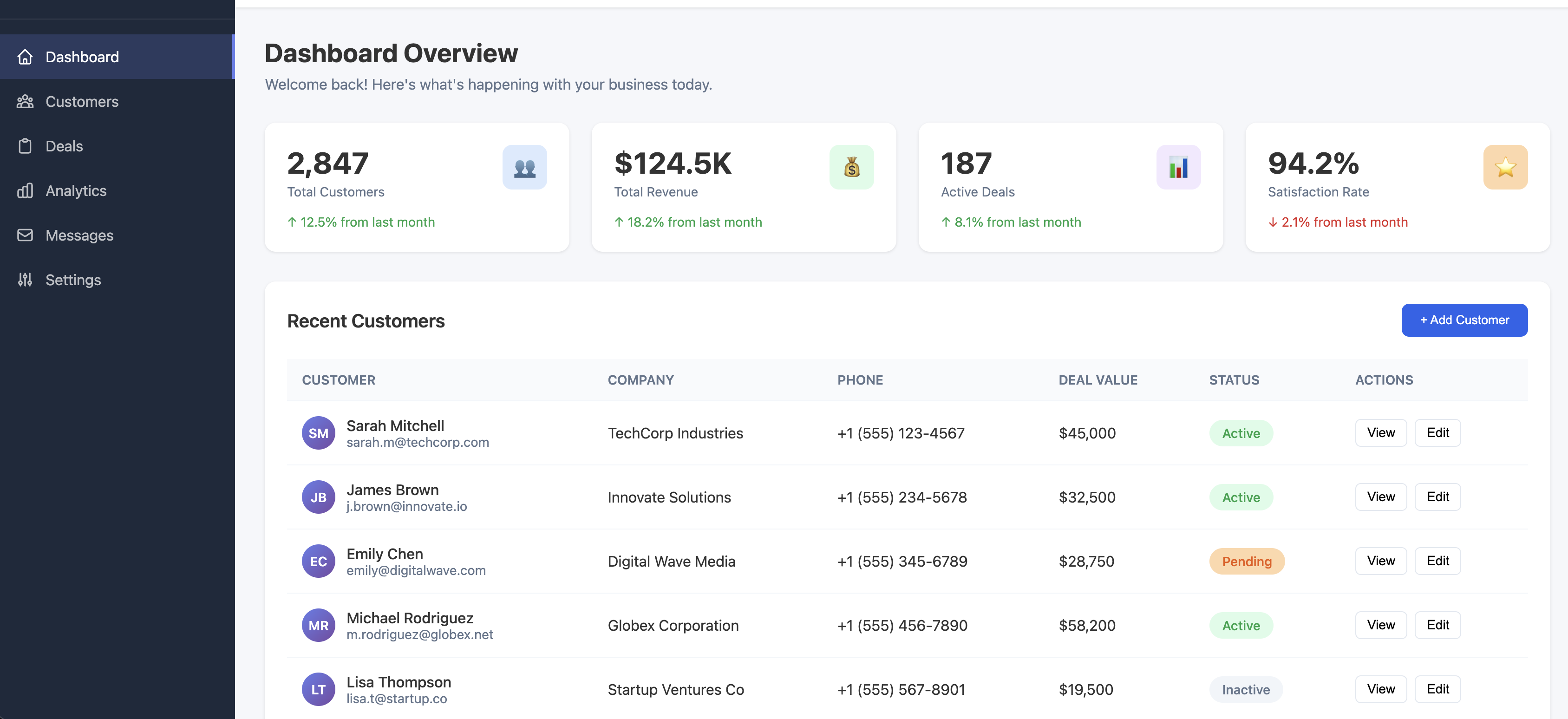Click the 2,847 Total Customers figure

[x=327, y=163]
